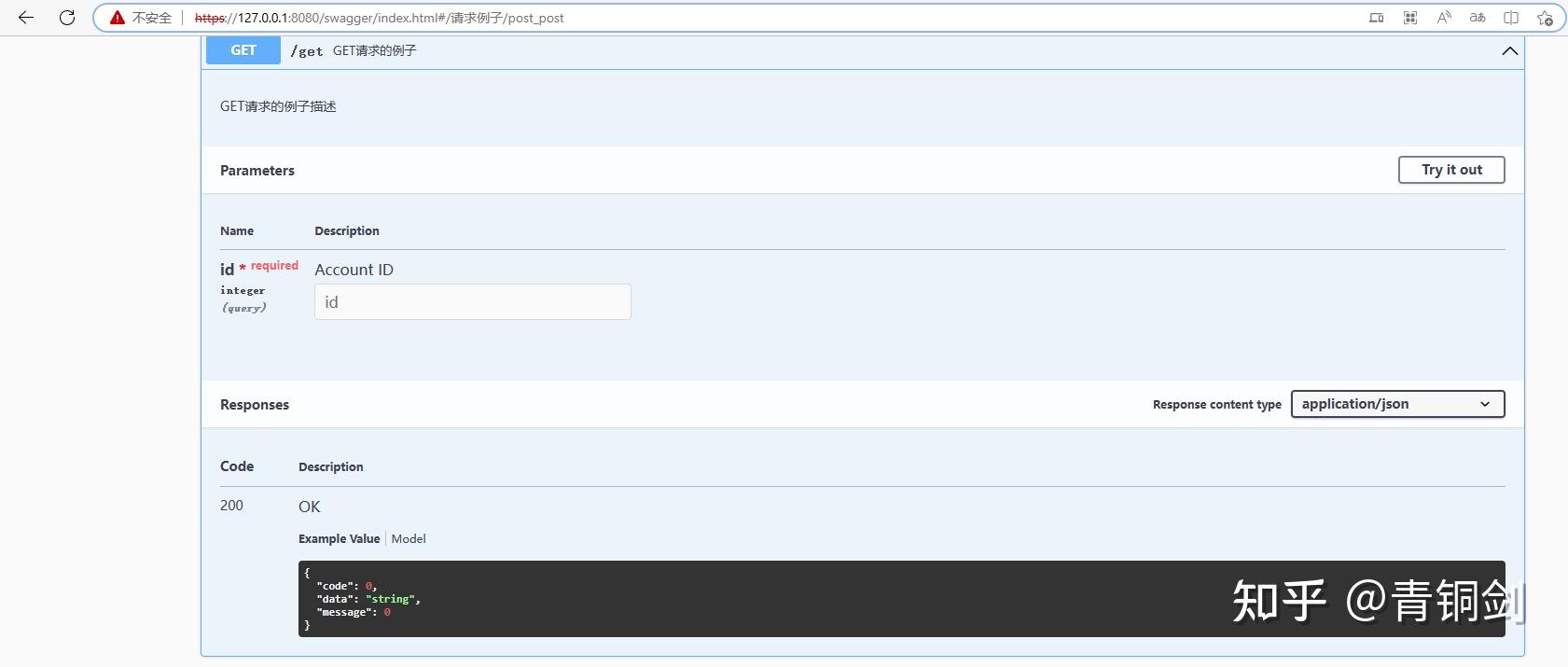Click the id parameter input field

tap(473, 302)
